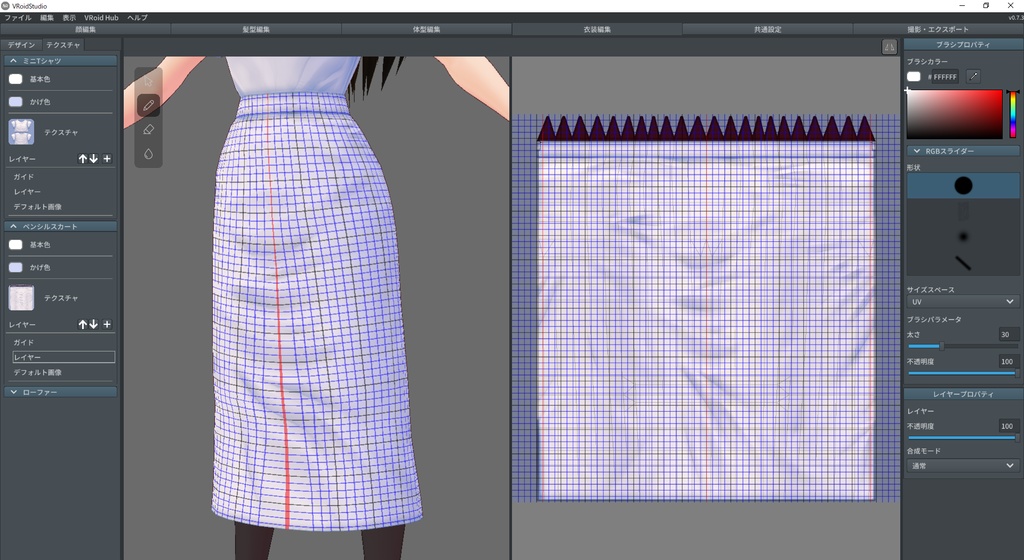Image resolution: width=1024 pixels, height=560 pixels.
Task: Pick a color with the eyedropper button
Action: point(972,76)
